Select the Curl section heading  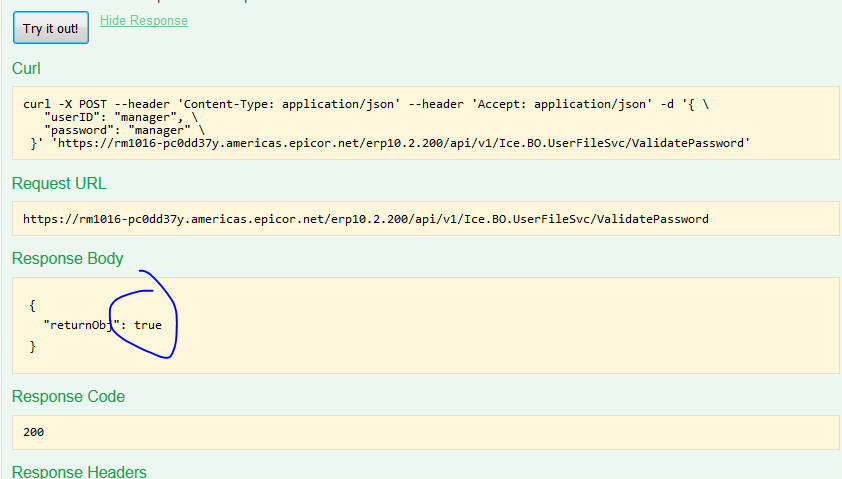point(26,69)
